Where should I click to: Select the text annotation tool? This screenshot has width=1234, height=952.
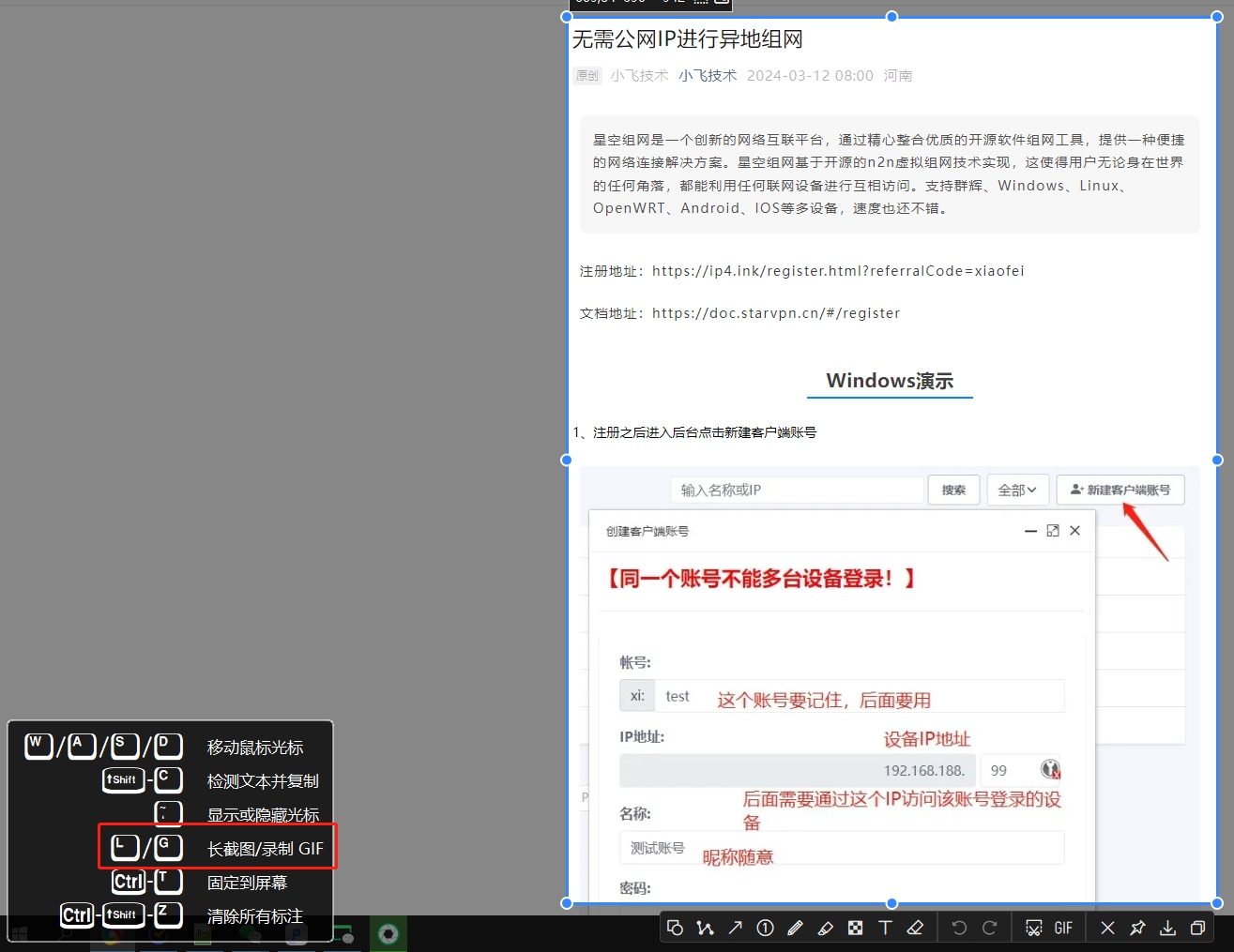tap(885, 928)
